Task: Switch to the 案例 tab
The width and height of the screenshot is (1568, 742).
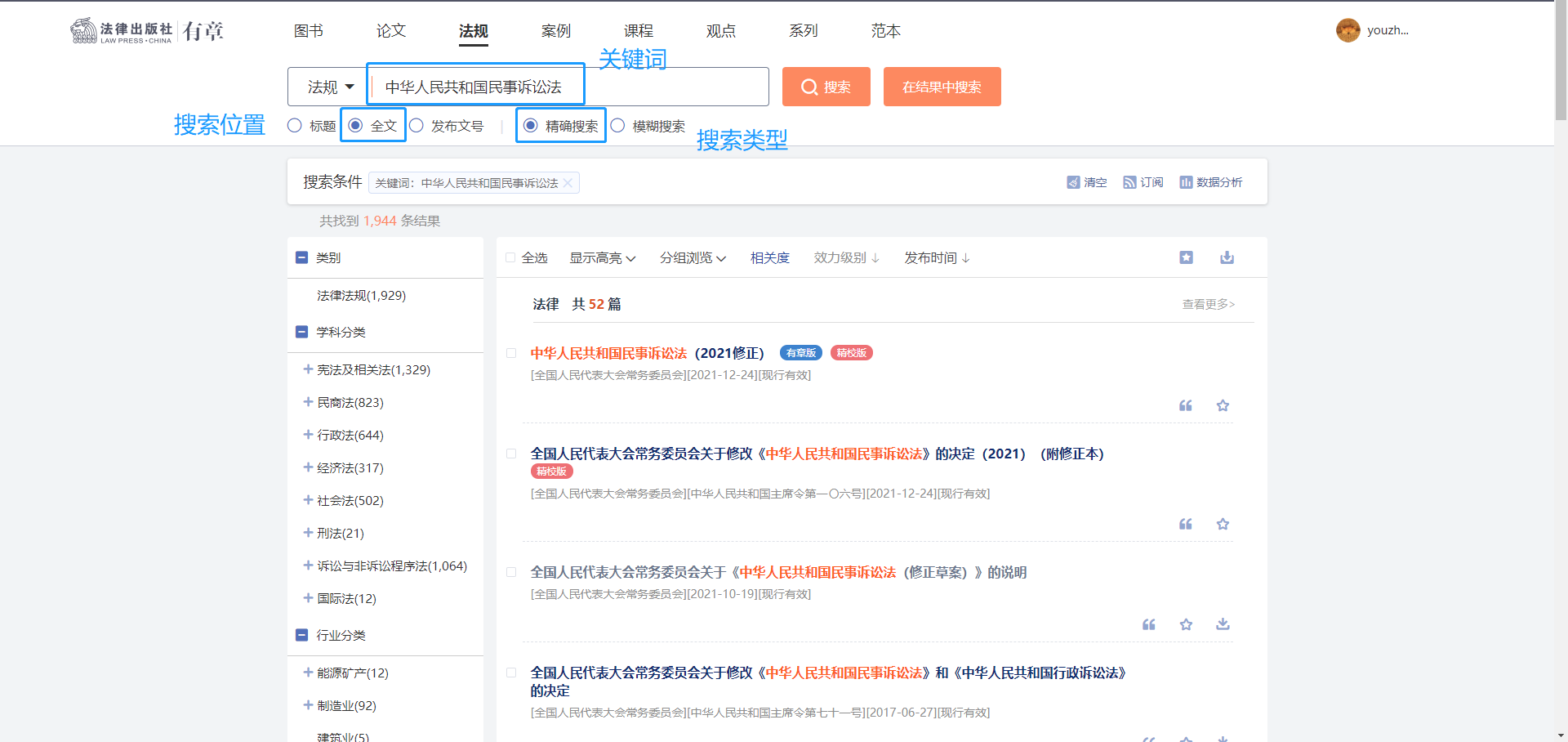Action: [555, 31]
